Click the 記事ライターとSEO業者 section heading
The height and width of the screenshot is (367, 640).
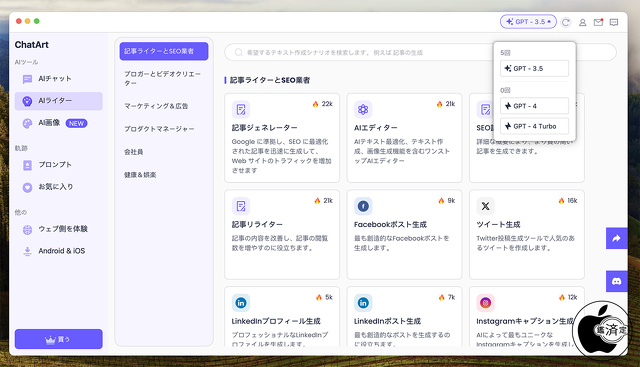pos(270,80)
